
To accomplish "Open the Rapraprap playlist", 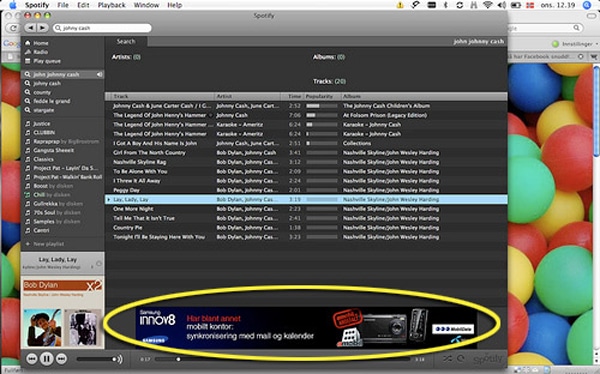I will (x=63, y=141).
